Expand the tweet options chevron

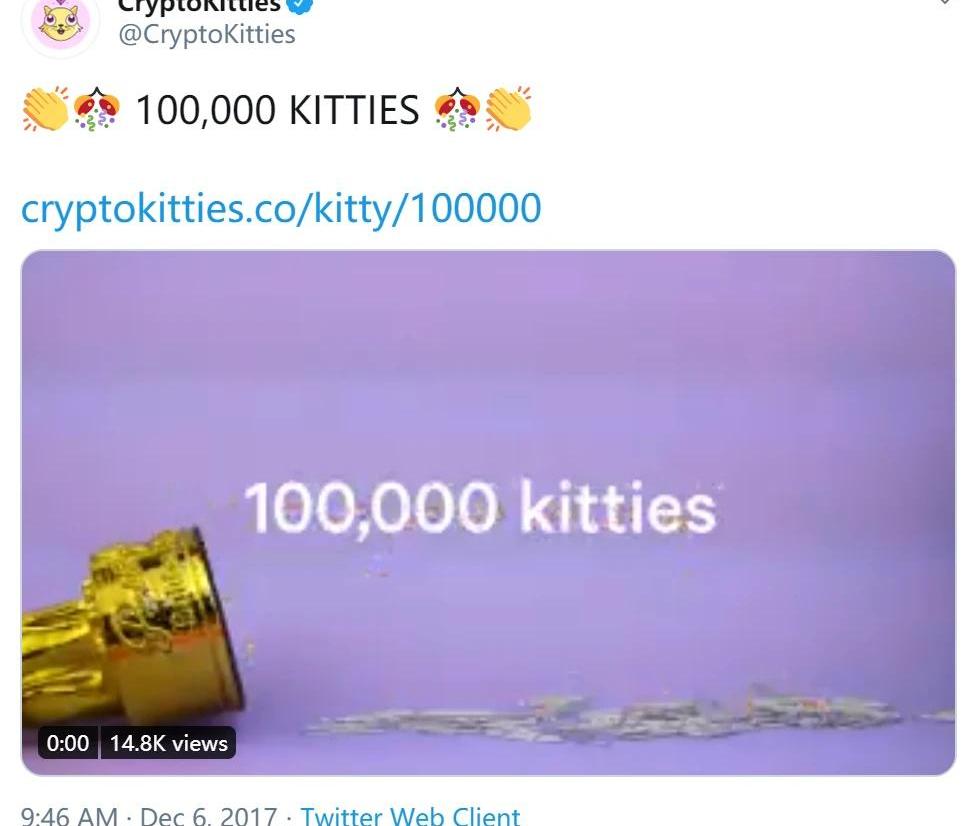coord(946,2)
